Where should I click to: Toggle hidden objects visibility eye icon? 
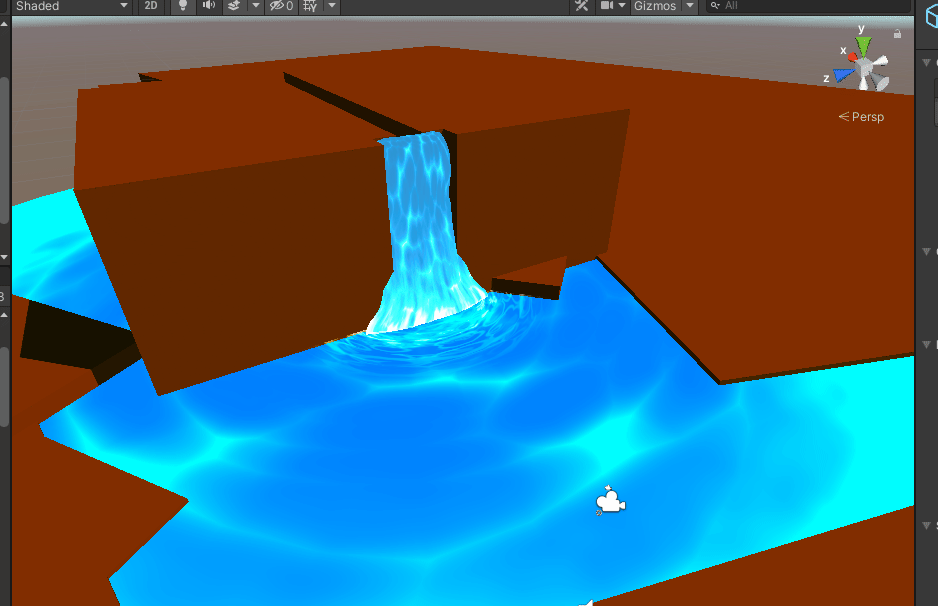pos(281,6)
